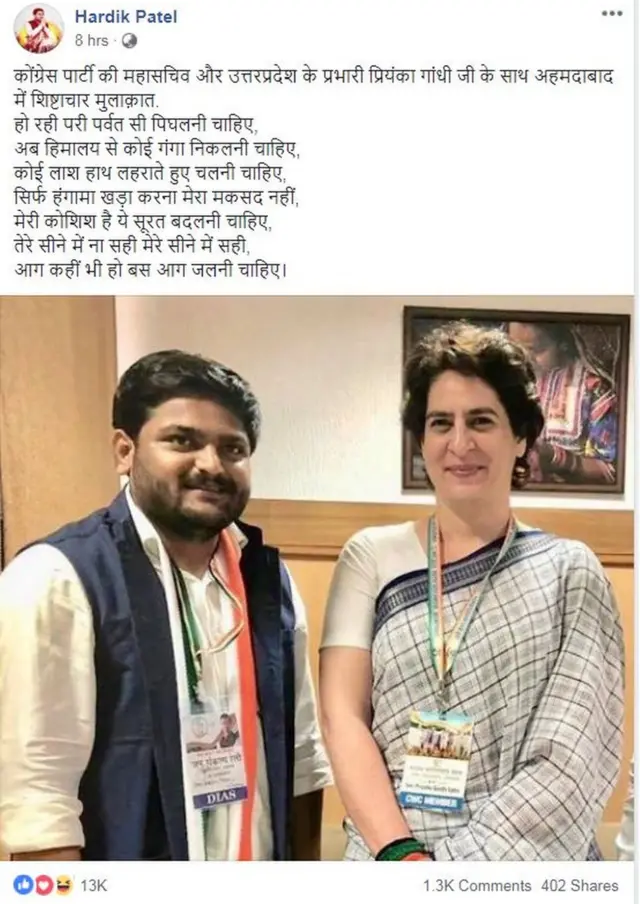Visit the Hardik Patel profile name link
This screenshot has width=640, height=904.
126,17
